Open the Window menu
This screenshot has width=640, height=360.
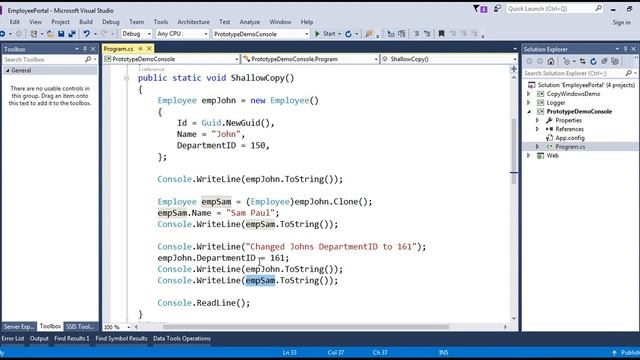click(x=280, y=22)
